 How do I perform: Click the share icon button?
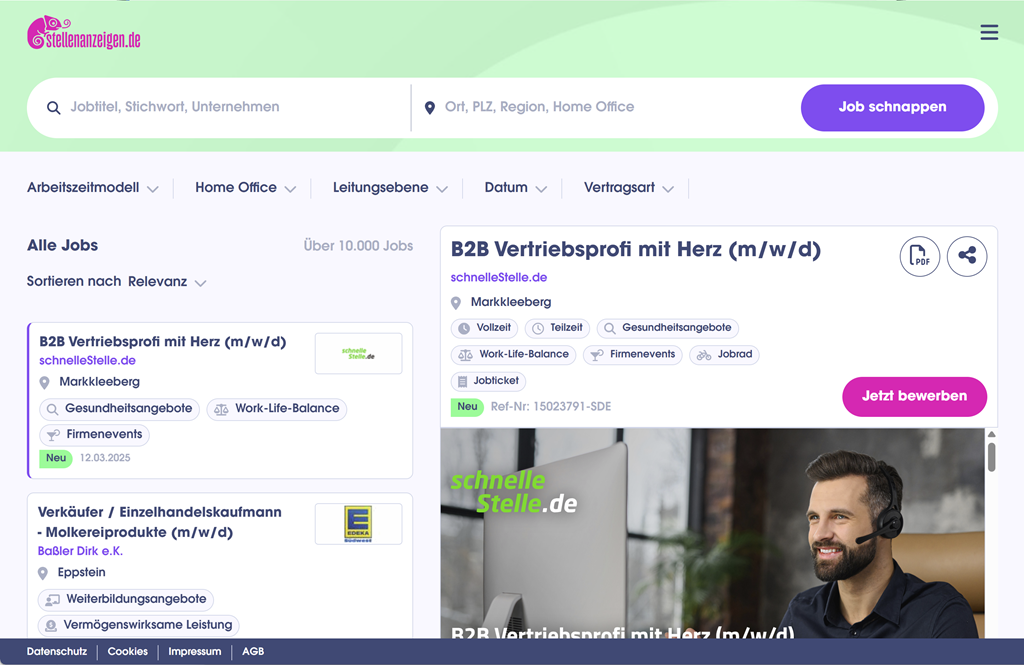pyautogui.click(x=967, y=257)
